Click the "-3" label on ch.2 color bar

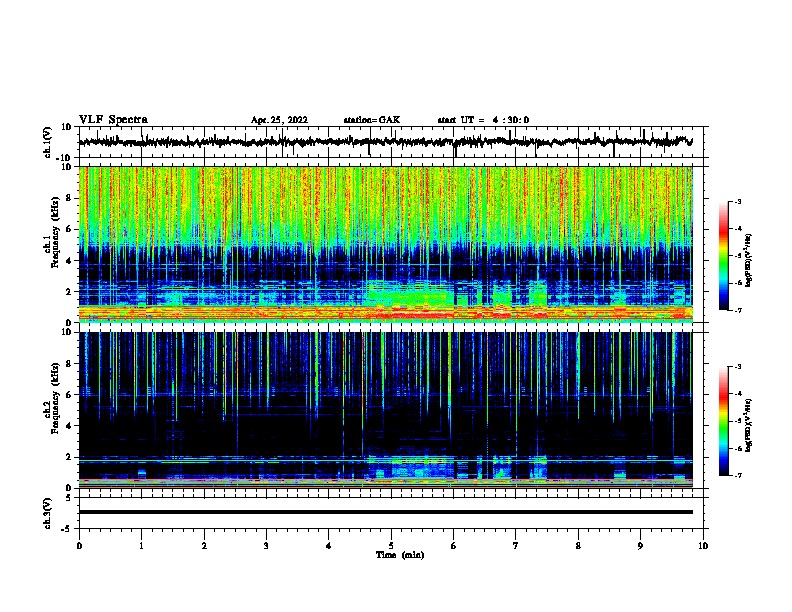click(738, 367)
